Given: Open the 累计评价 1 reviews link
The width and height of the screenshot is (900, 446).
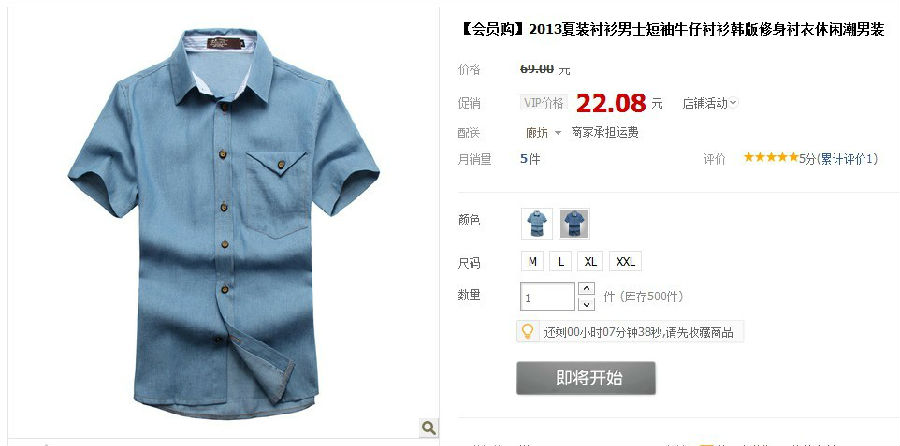Looking at the screenshot, I should pyautogui.click(x=847, y=159).
